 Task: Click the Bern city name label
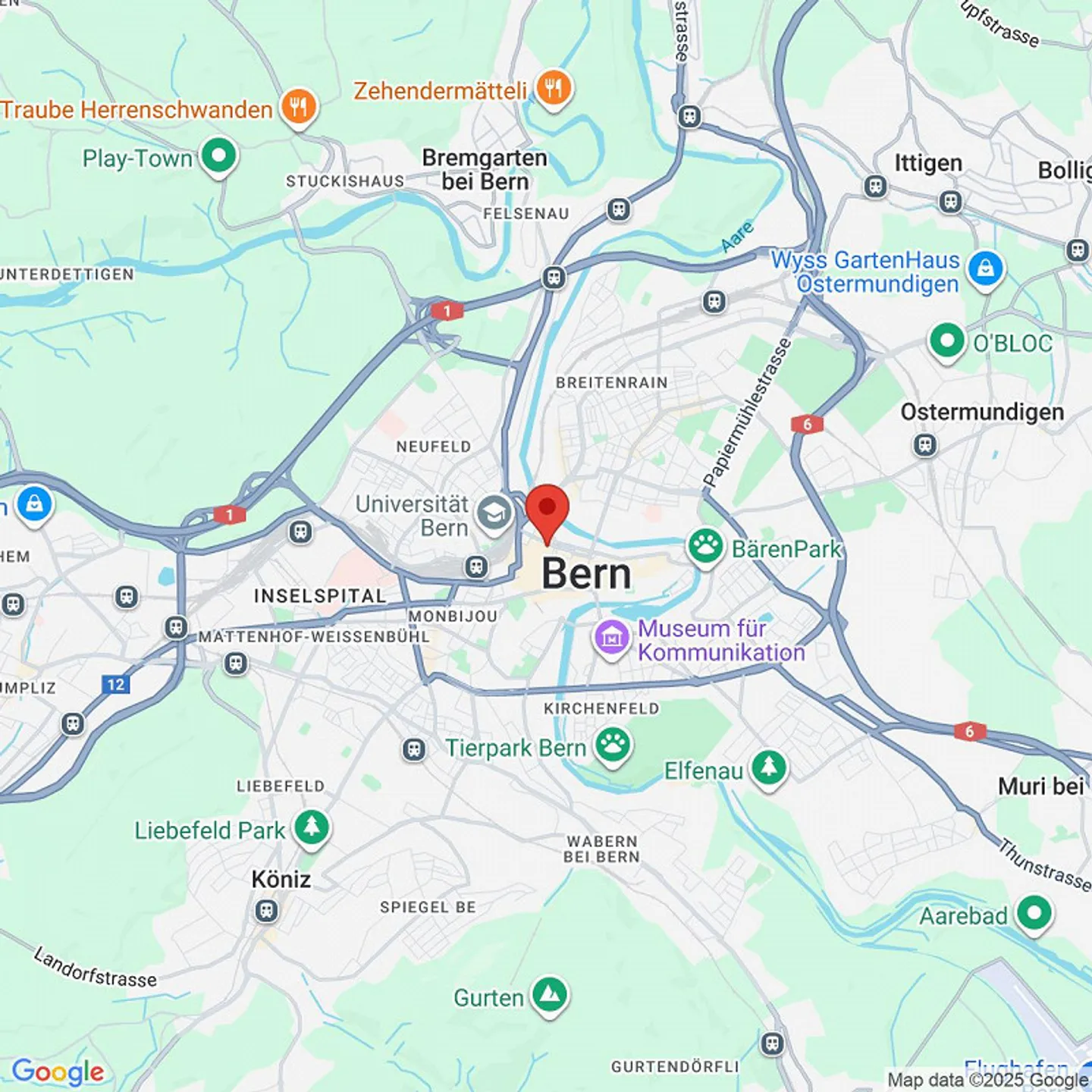pos(586,573)
